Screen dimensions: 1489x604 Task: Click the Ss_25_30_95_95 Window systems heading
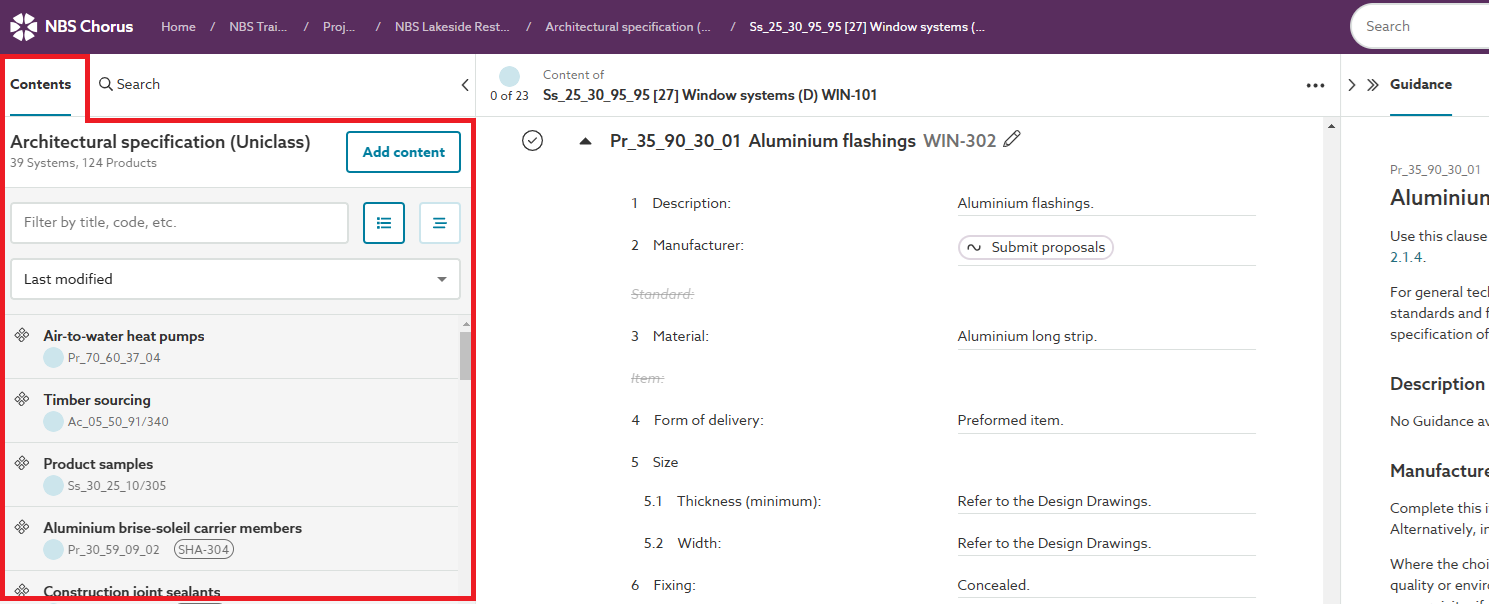[710, 96]
